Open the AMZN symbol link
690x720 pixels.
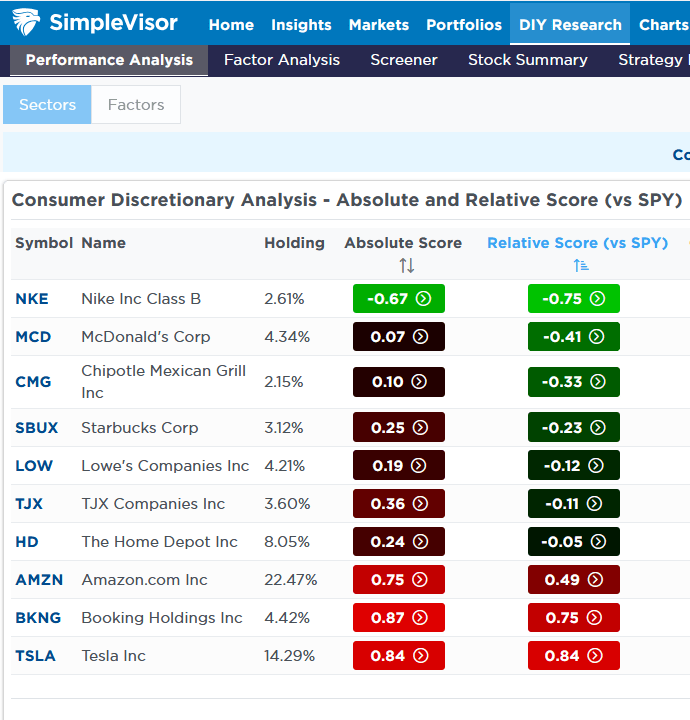pyautogui.click(x=39, y=579)
